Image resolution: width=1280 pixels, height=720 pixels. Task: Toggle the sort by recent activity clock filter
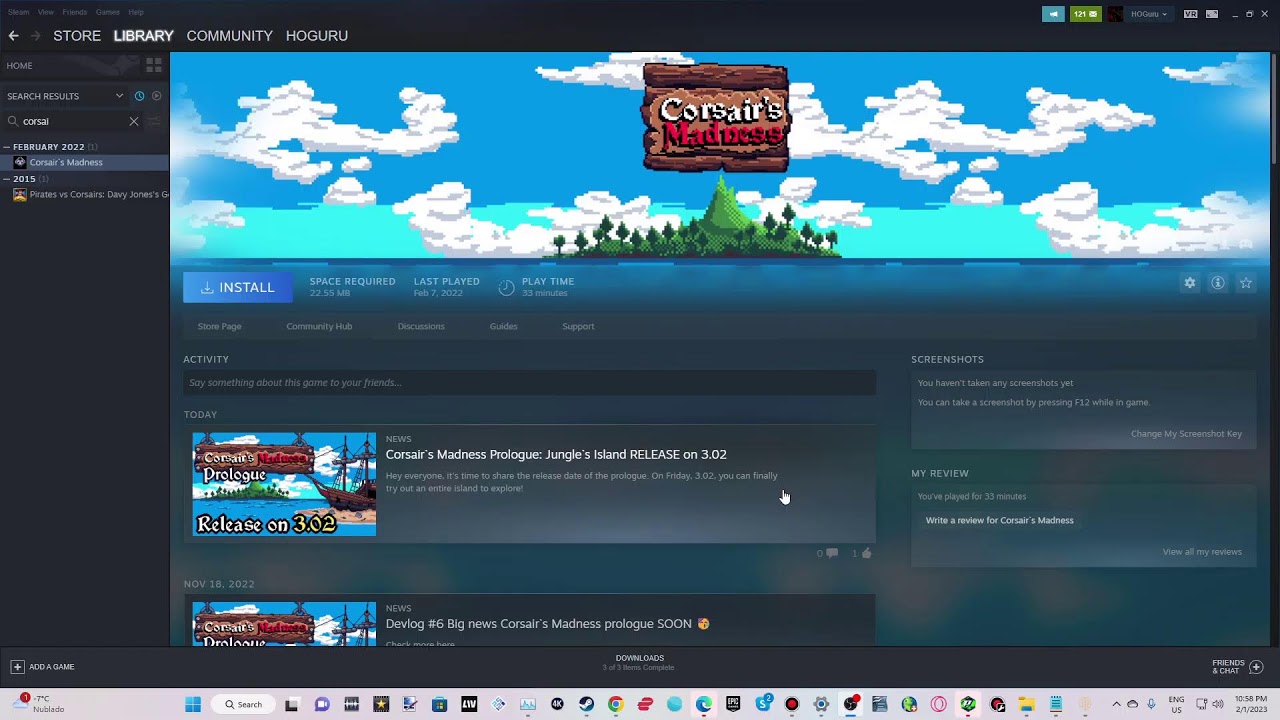[139, 96]
